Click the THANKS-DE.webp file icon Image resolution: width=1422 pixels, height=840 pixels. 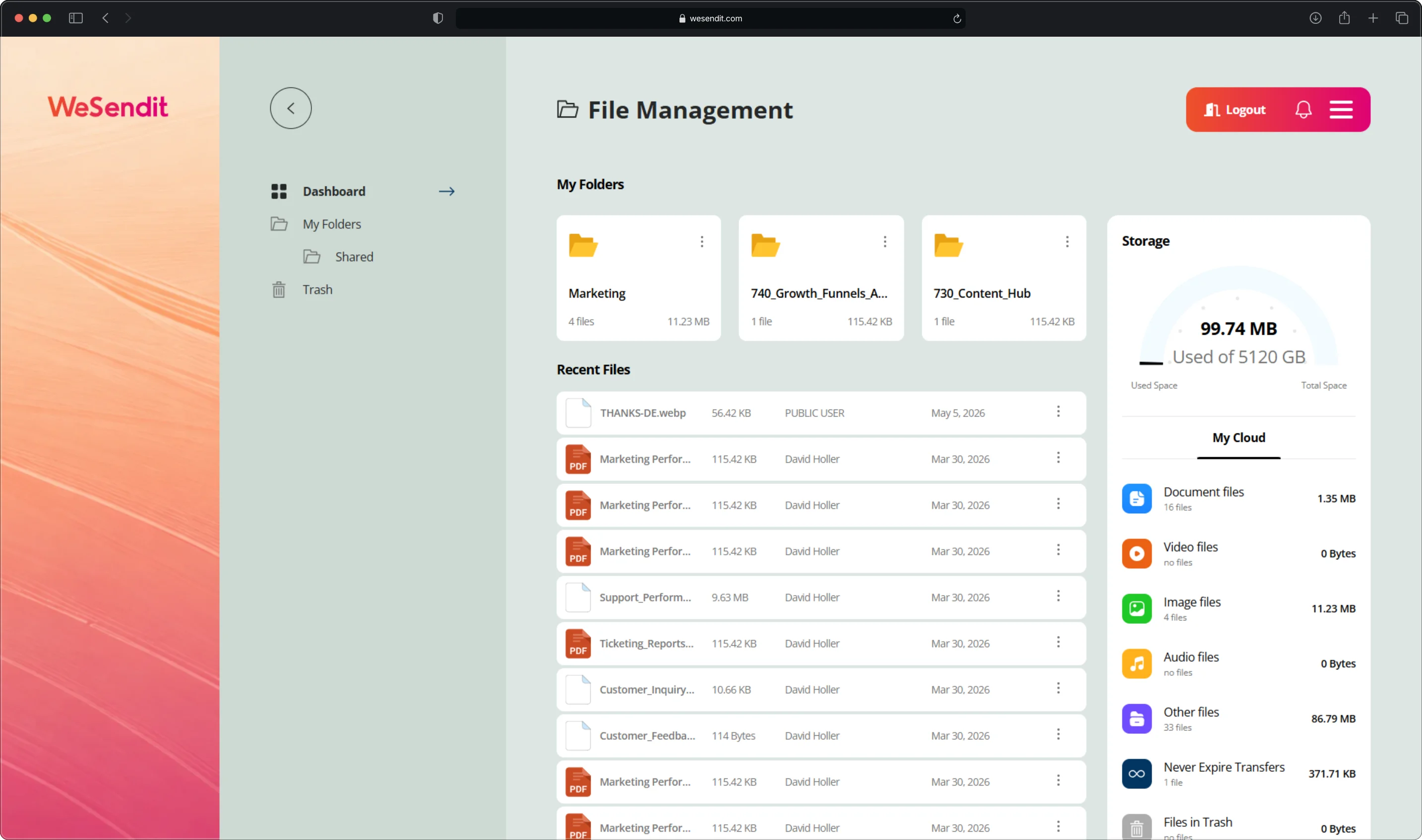578,413
